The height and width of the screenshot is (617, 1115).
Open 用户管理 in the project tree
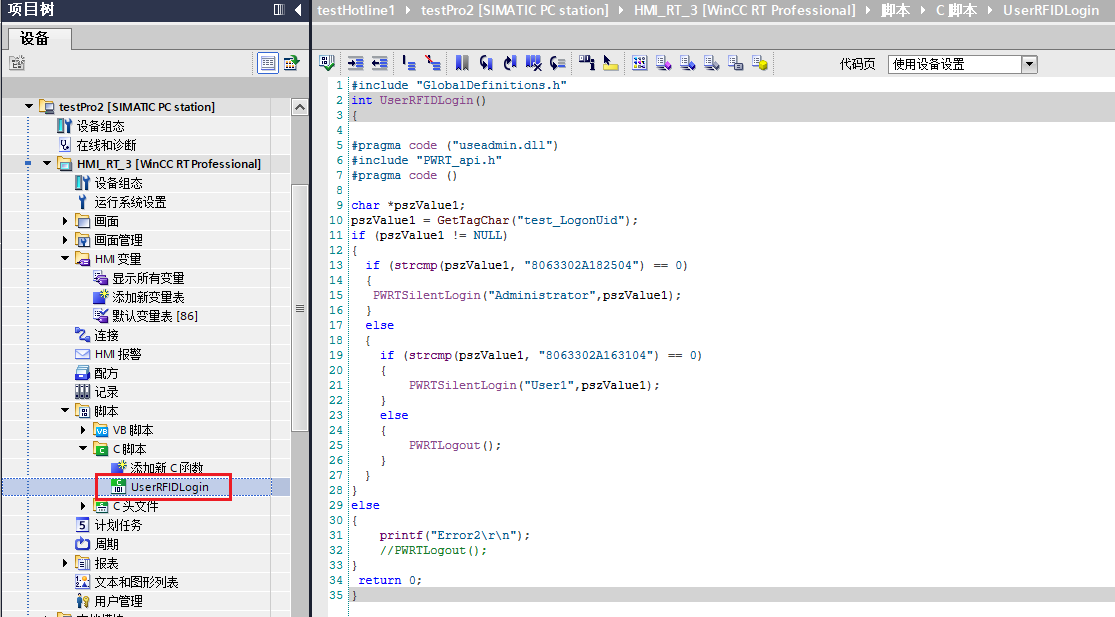118,601
